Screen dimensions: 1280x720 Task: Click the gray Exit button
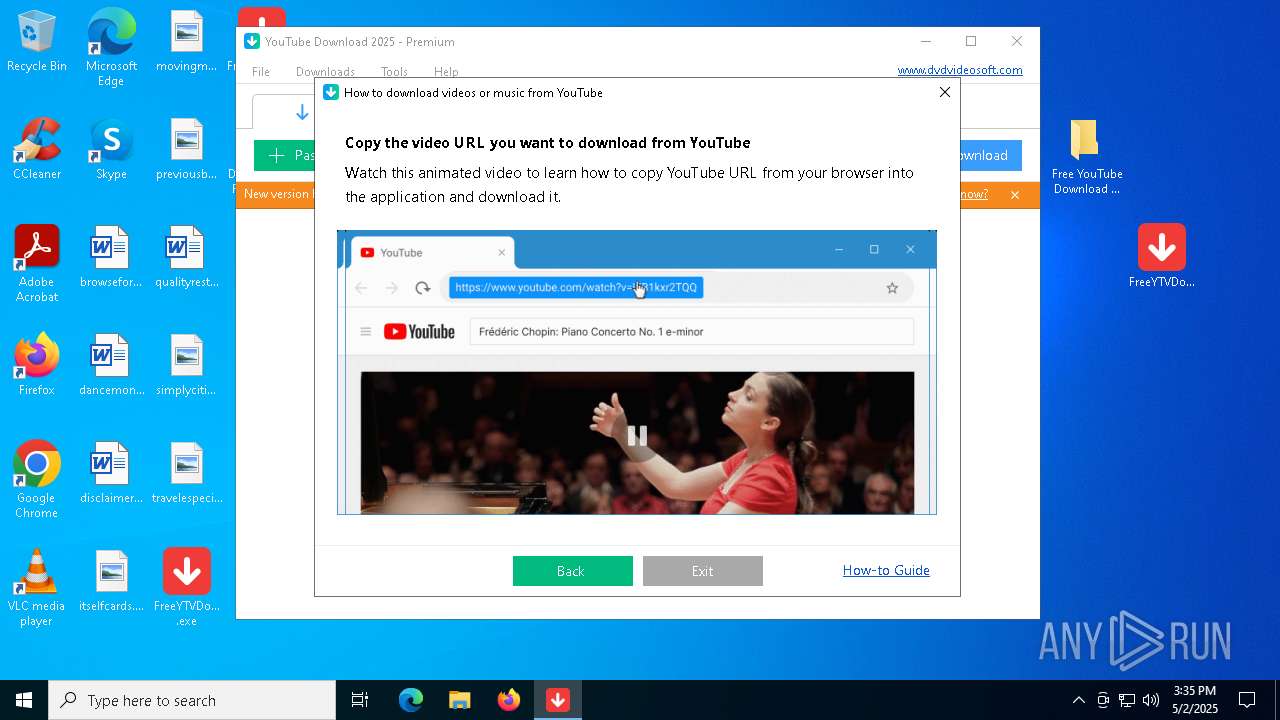tap(702, 571)
